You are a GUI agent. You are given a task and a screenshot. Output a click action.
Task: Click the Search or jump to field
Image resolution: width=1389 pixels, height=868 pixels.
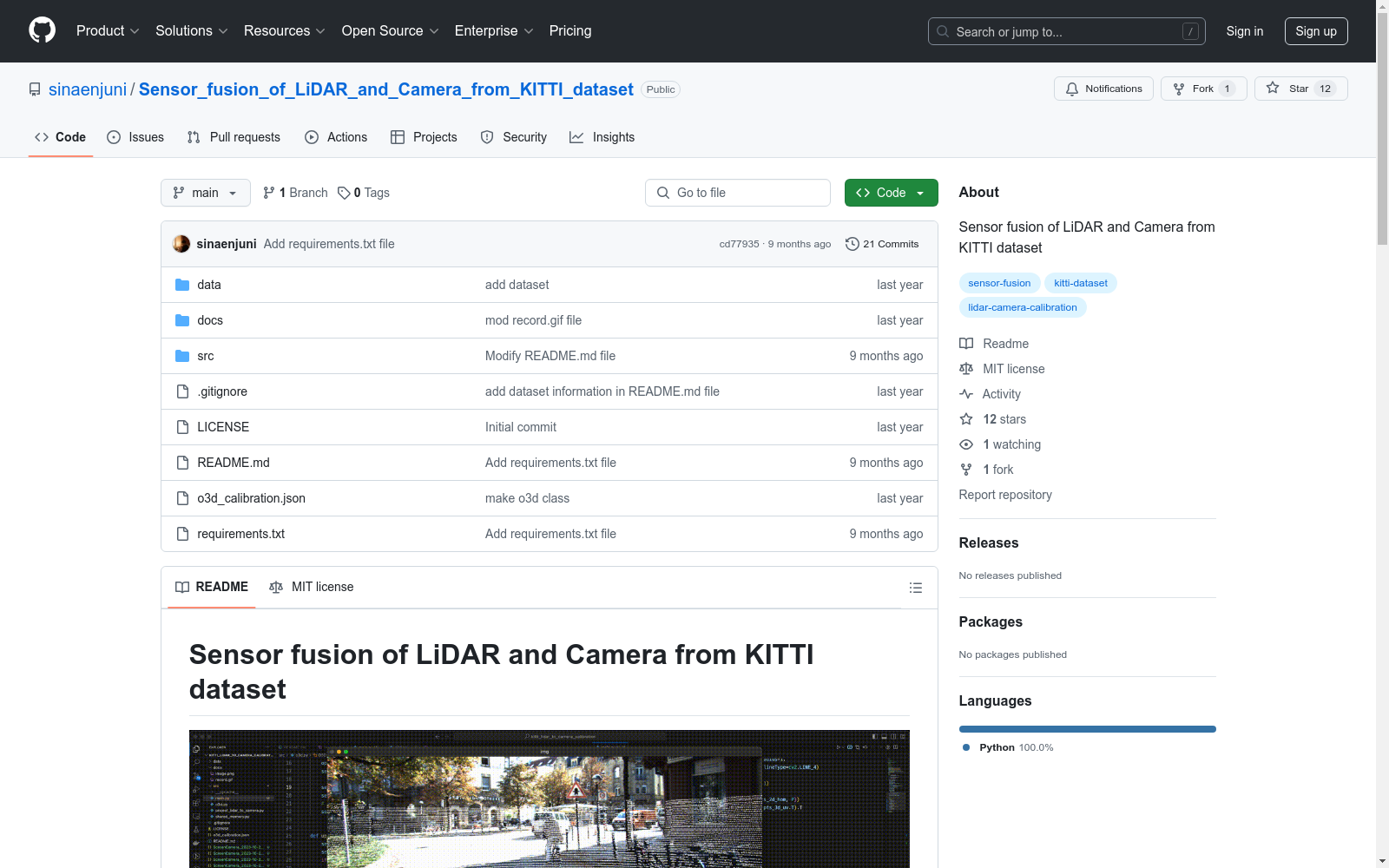coord(1067,31)
